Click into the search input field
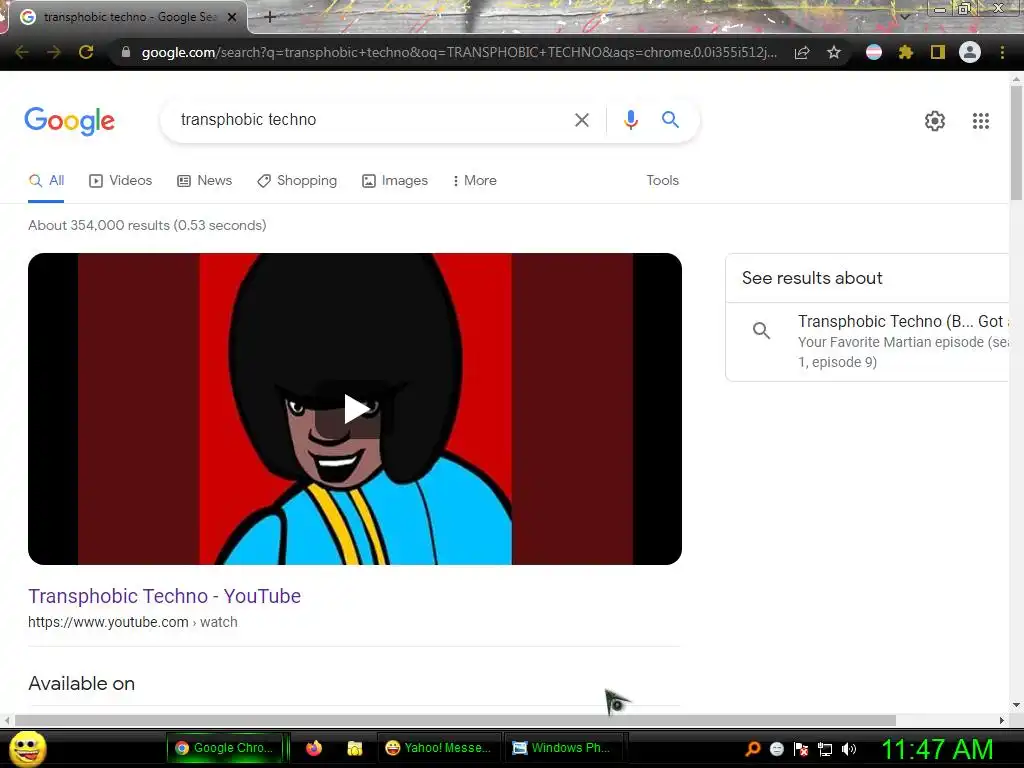This screenshot has height=768, width=1024. click(372, 120)
